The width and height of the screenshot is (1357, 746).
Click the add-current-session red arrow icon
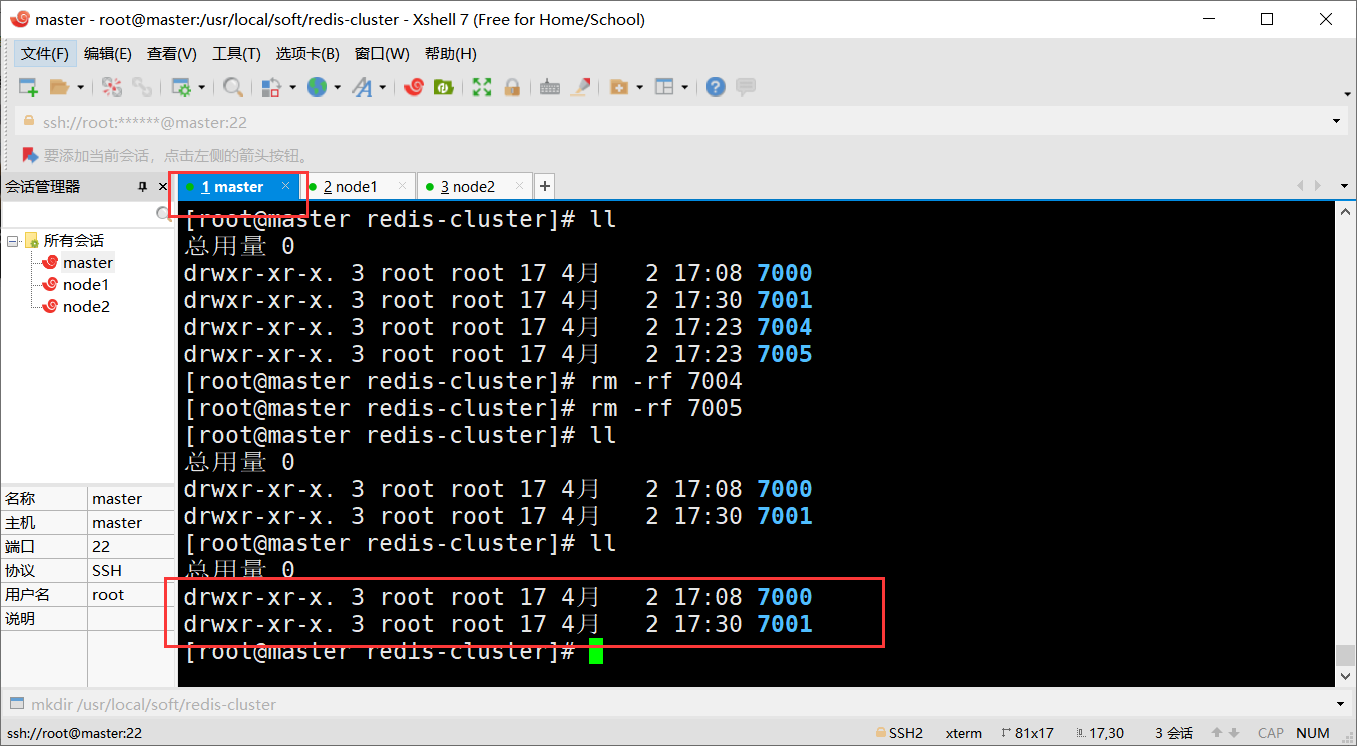tap(30, 155)
